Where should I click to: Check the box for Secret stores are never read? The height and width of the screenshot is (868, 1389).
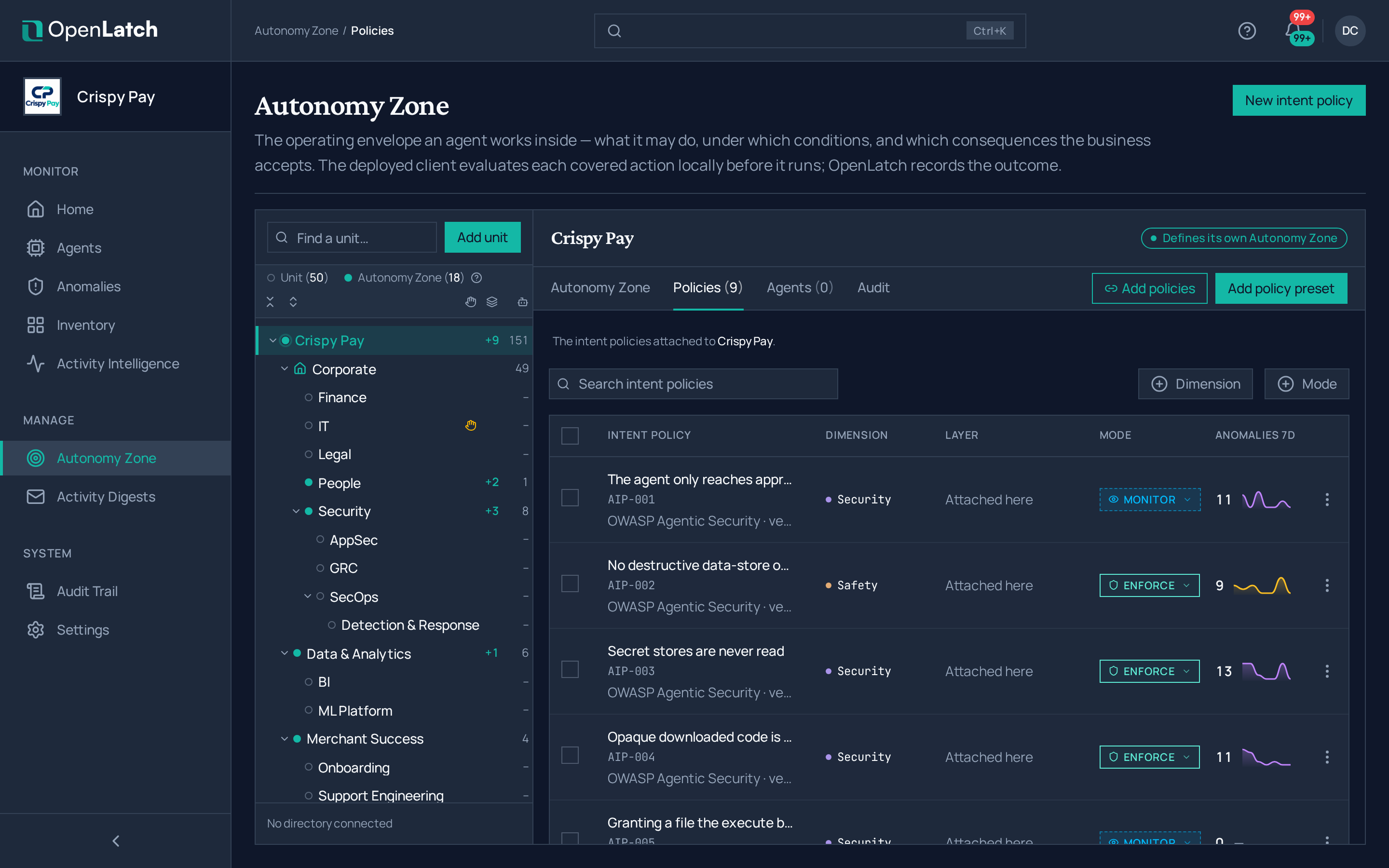click(570, 669)
